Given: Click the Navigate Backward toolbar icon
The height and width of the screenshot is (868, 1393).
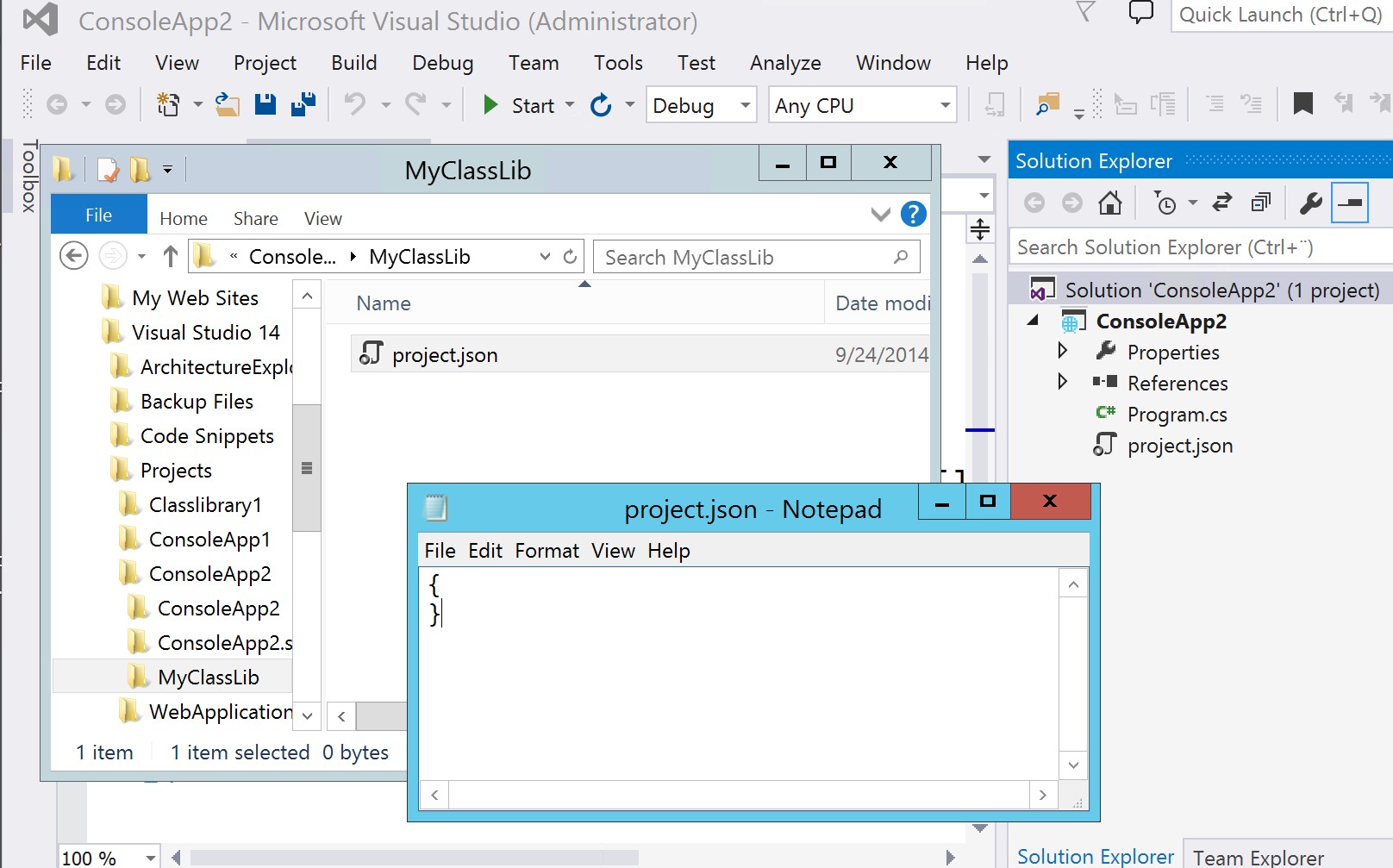Looking at the screenshot, I should (x=57, y=105).
